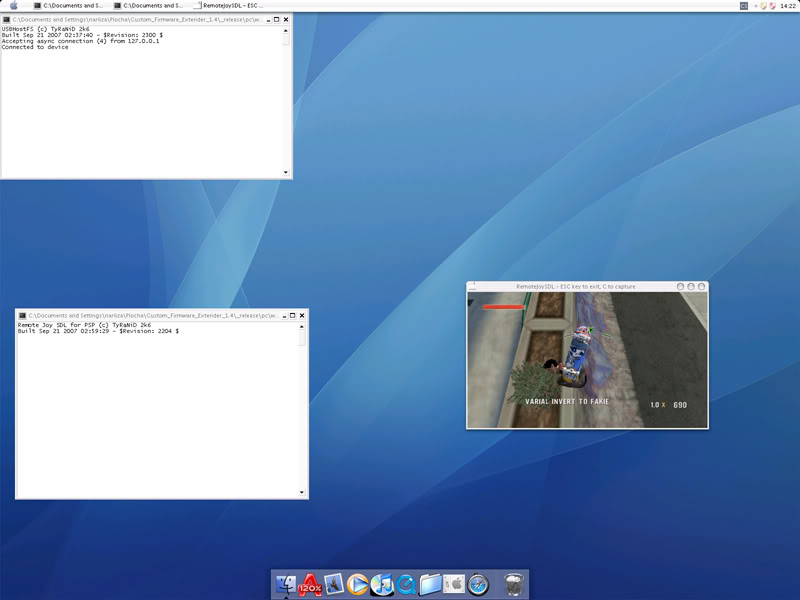Open the Trash in the dock
This screenshot has height=600, width=800.
pos(513,584)
